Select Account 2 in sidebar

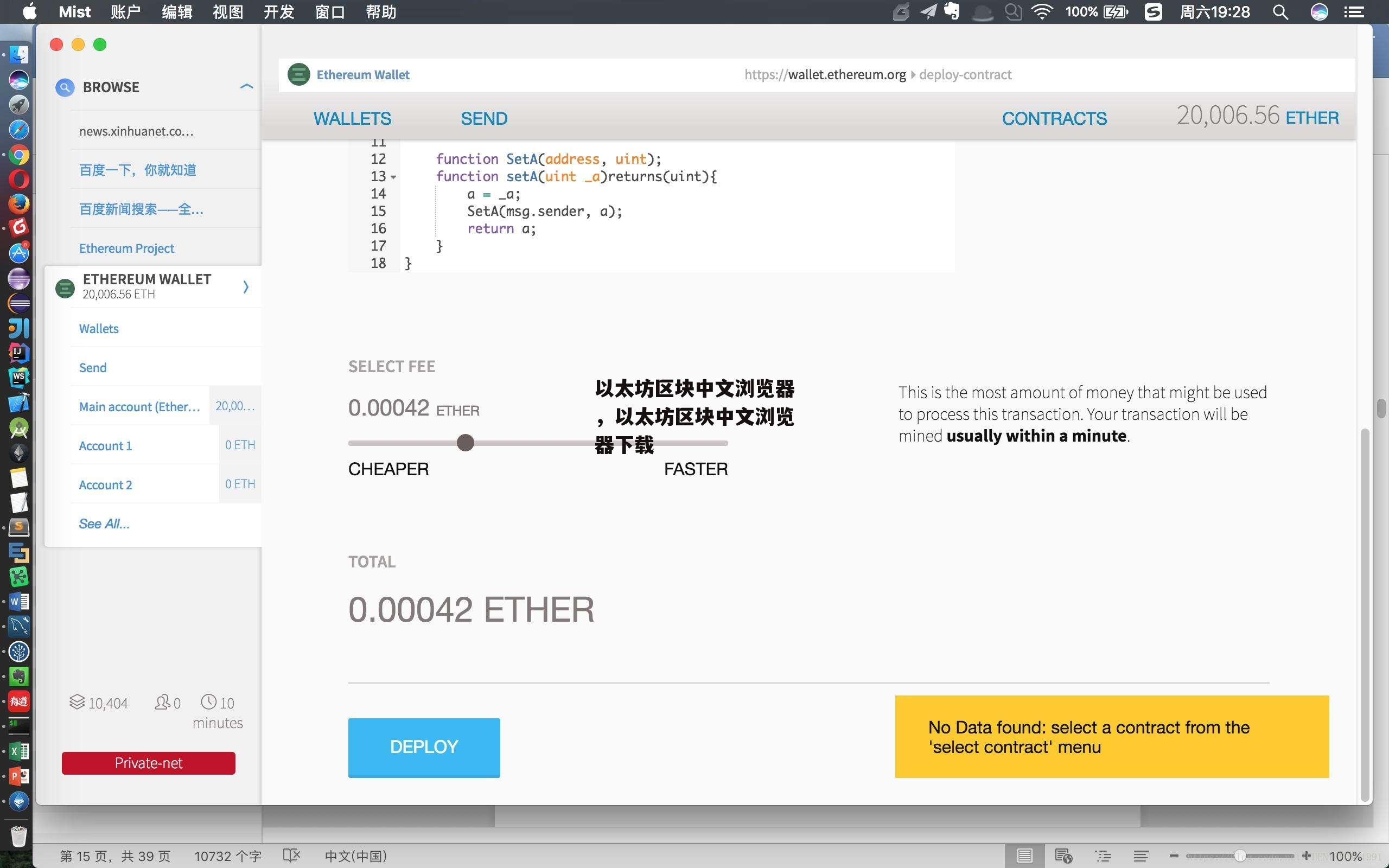point(106,484)
